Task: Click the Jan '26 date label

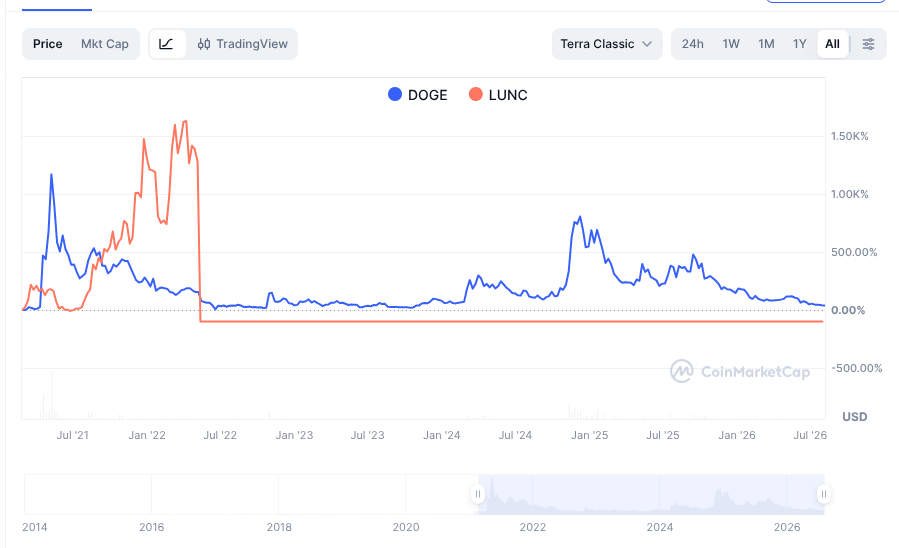Action: [737, 435]
